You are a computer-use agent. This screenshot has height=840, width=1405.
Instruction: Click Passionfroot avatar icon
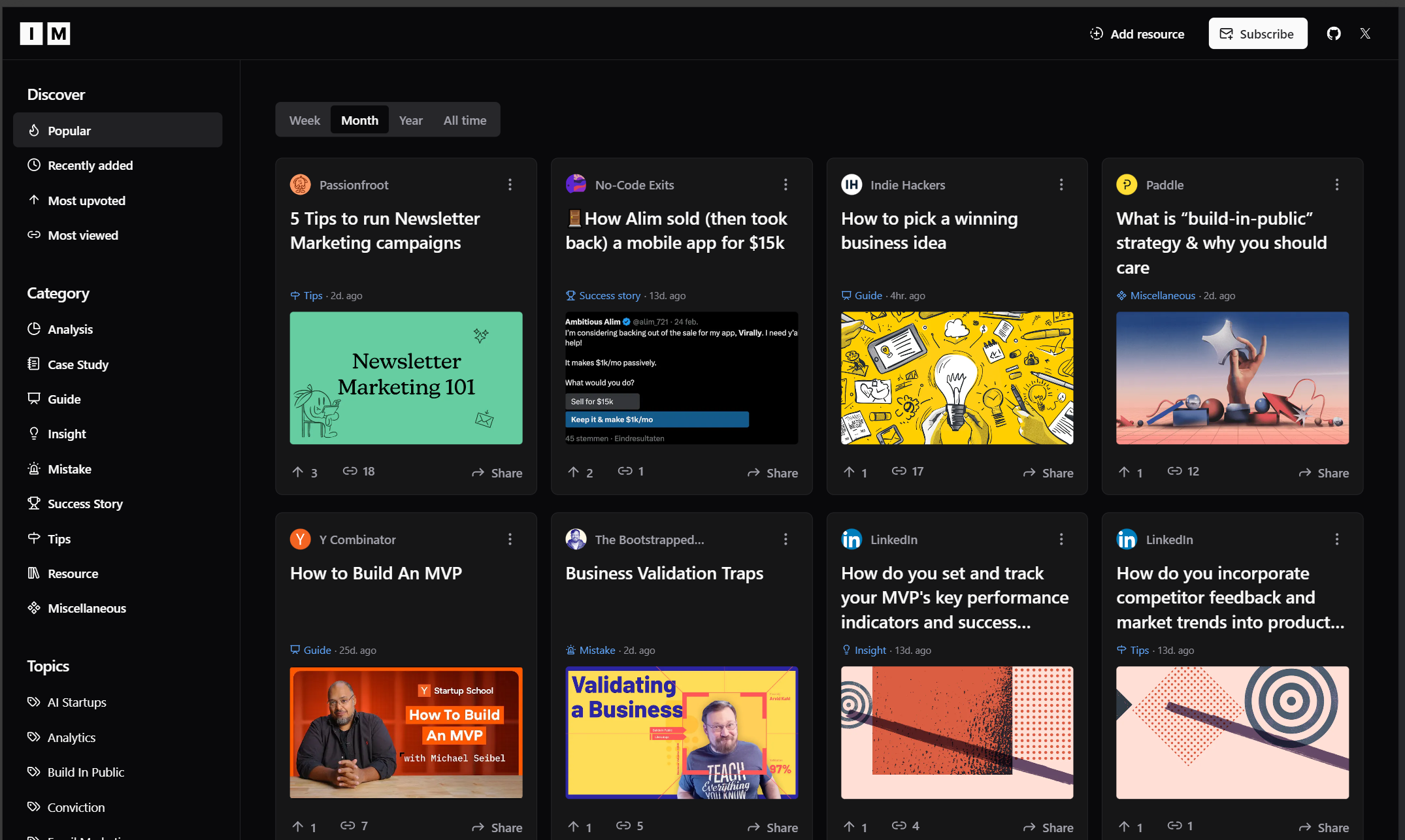tap(300, 184)
